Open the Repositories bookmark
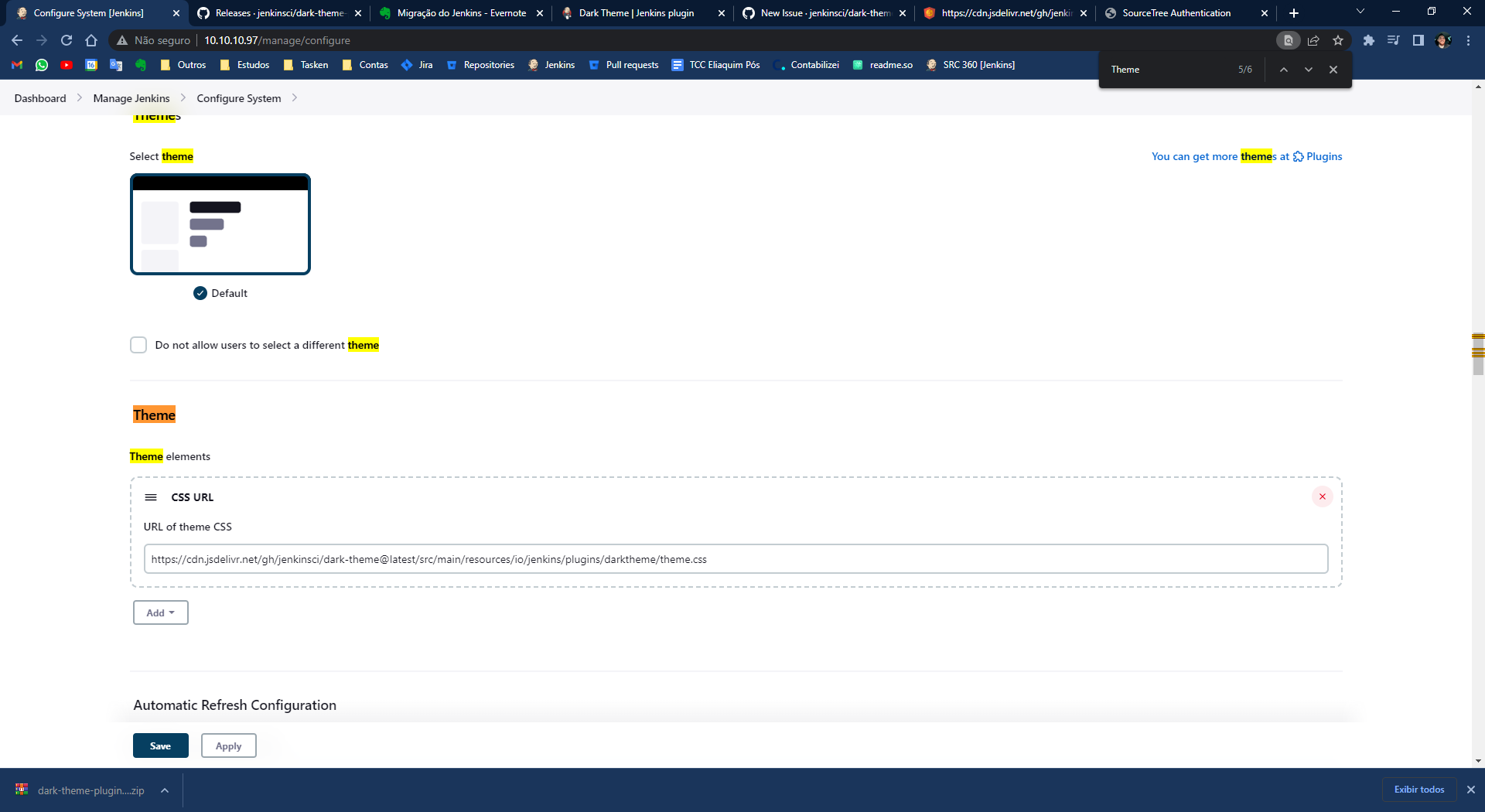1485x812 pixels. coord(480,65)
